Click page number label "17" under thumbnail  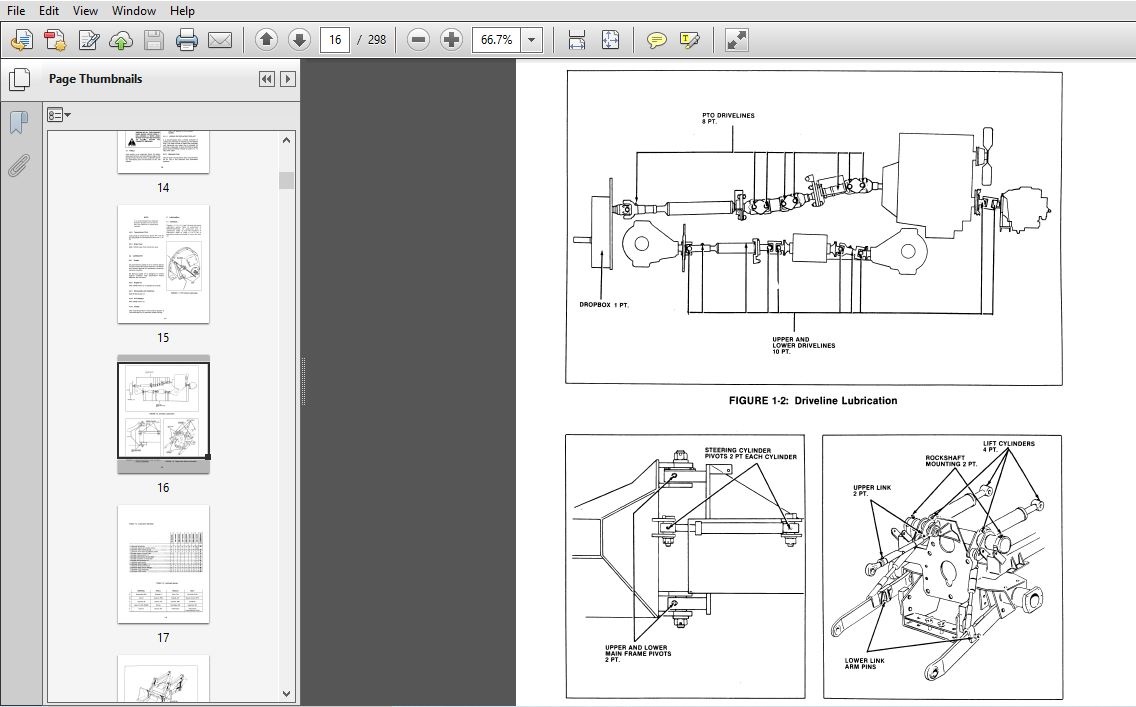click(x=163, y=637)
